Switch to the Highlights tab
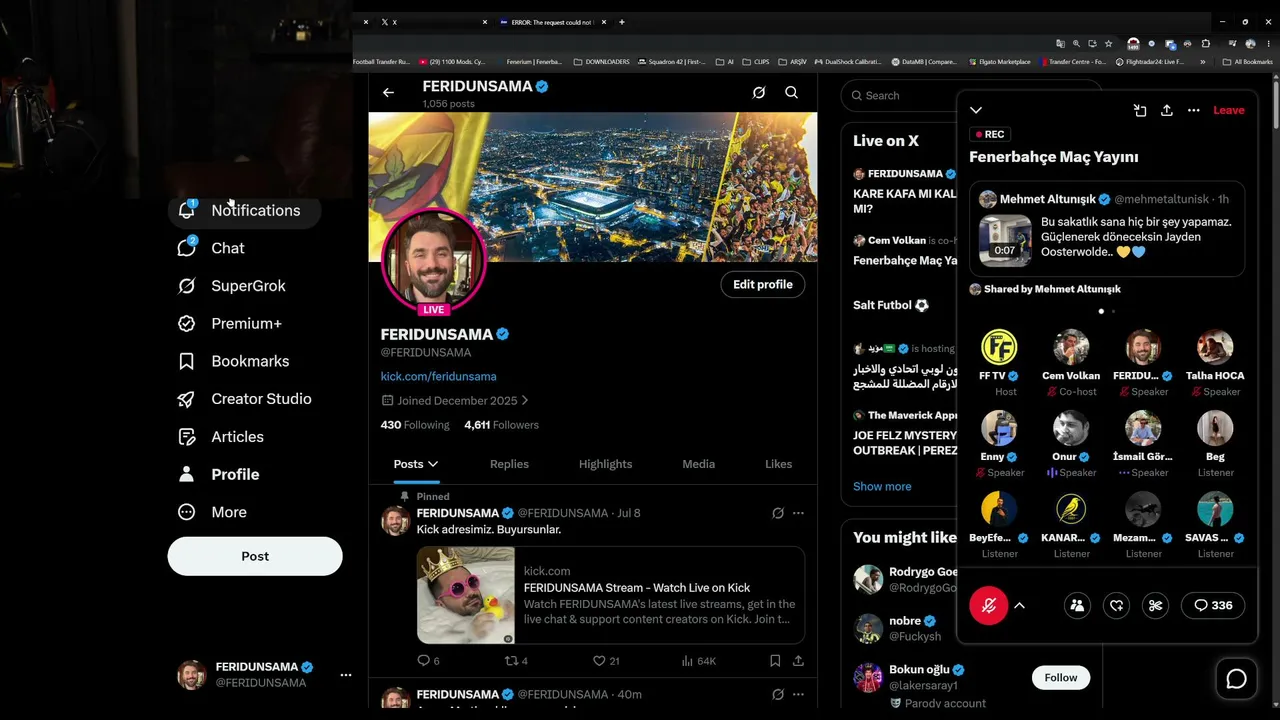The height and width of the screenshot is (720, 1280). [605, 464]
